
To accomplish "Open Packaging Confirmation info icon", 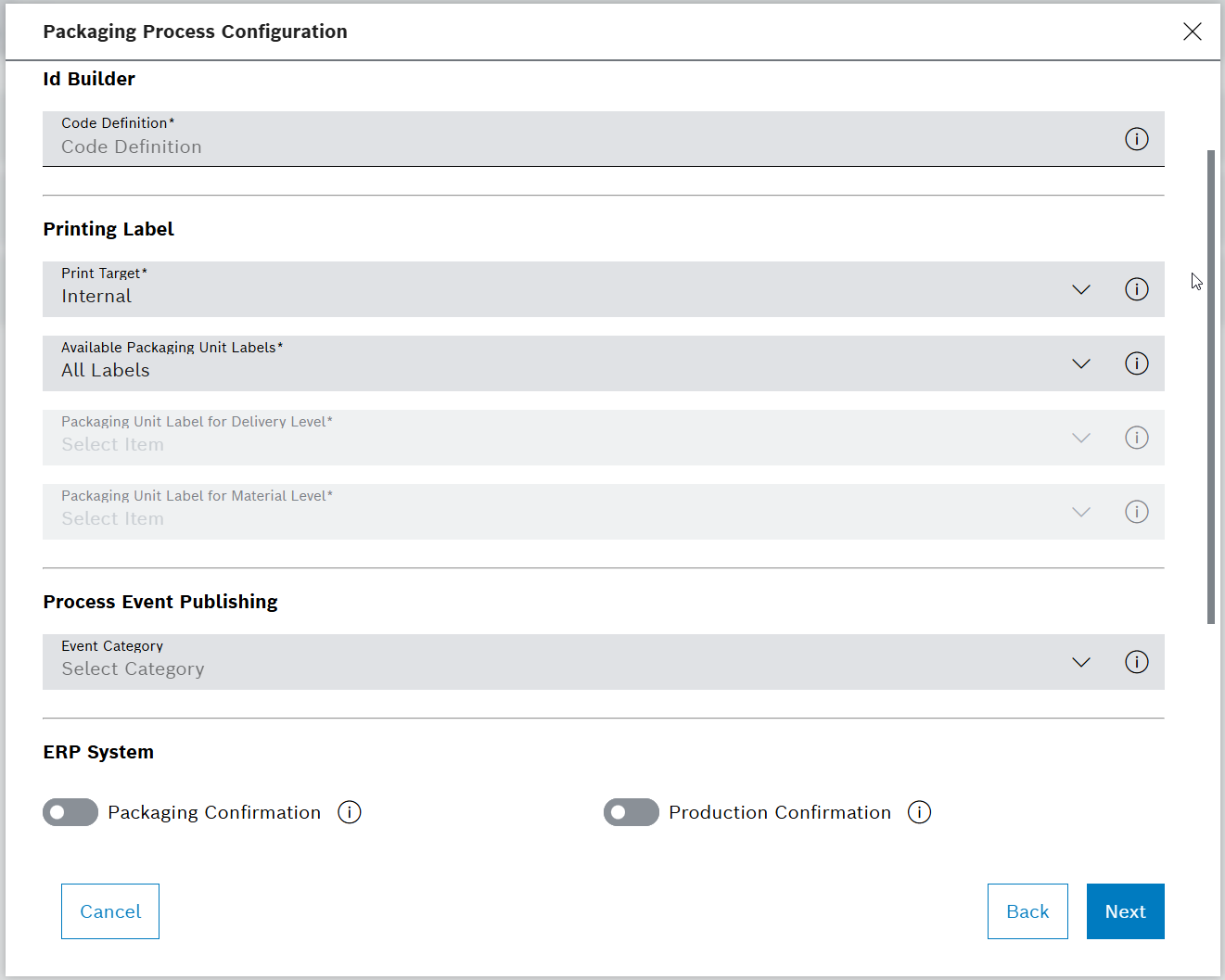I will [x=350, y=812].
